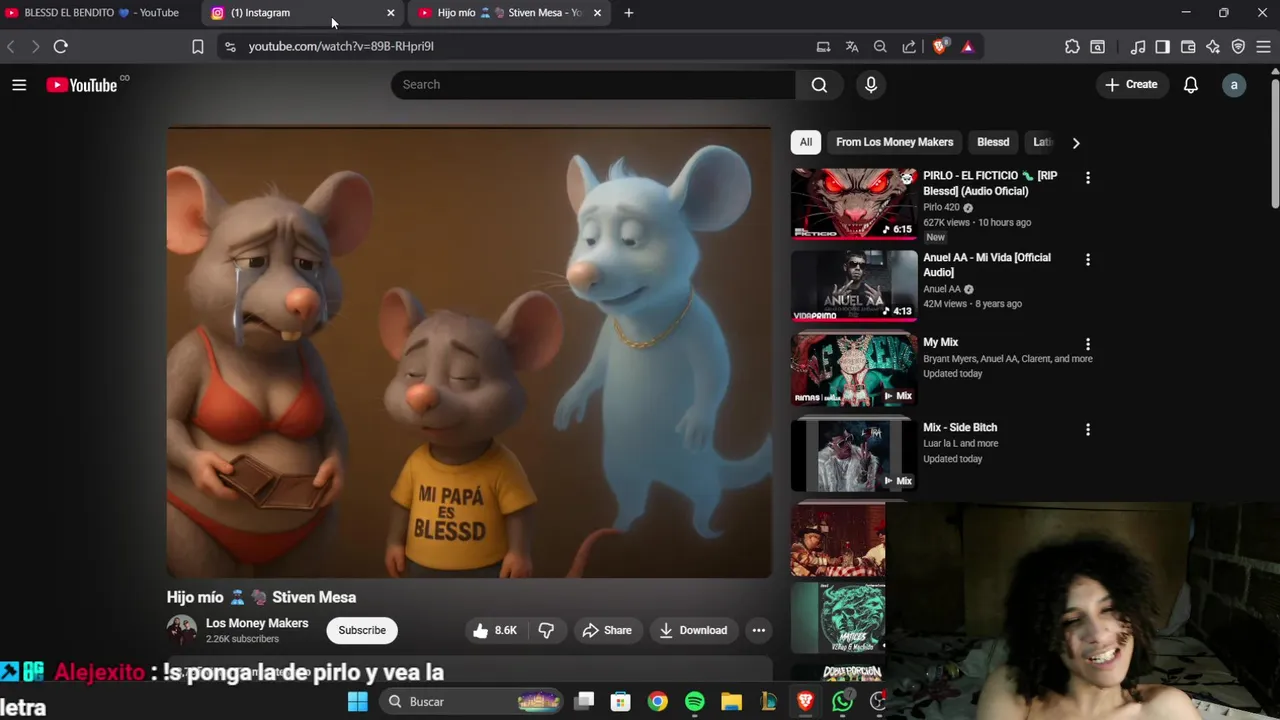
Task: Click the Download button
Action: point(693,630)
